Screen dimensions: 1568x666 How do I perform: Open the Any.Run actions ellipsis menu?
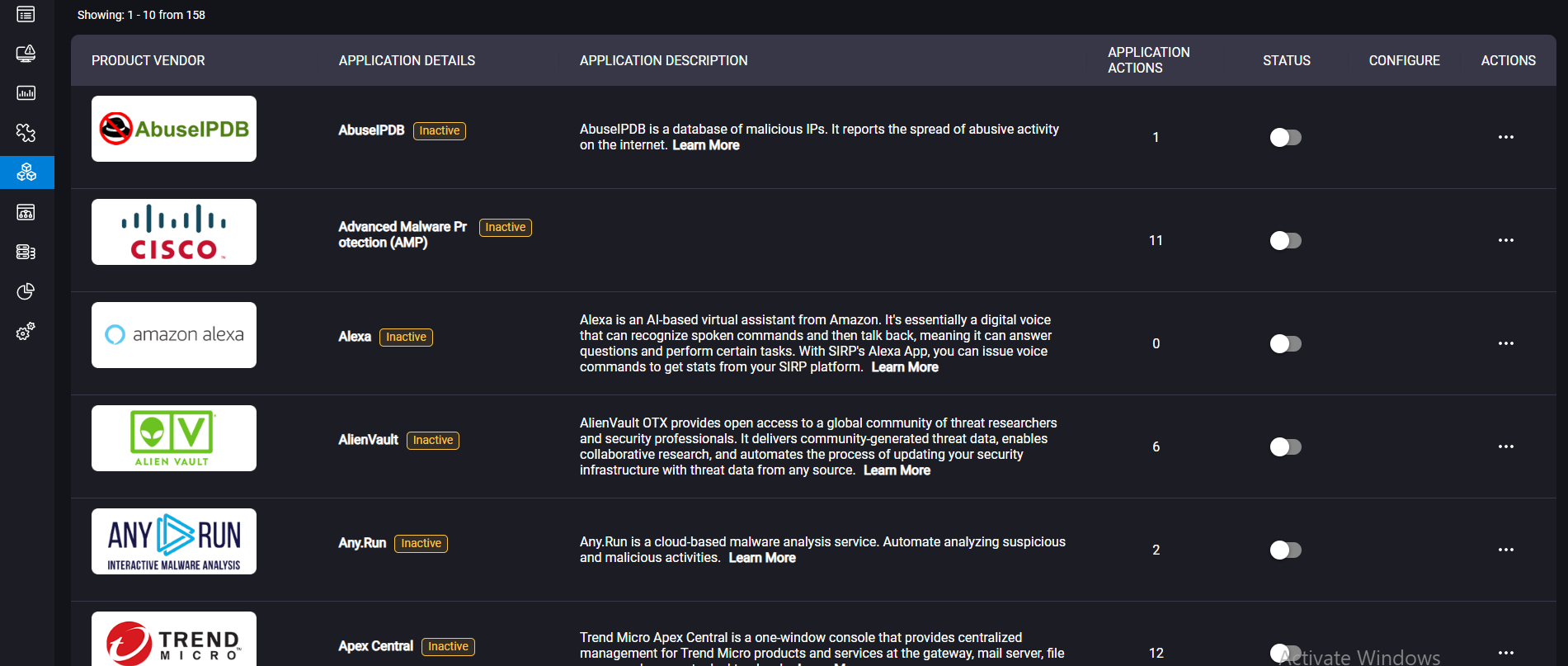(1506, 550)
